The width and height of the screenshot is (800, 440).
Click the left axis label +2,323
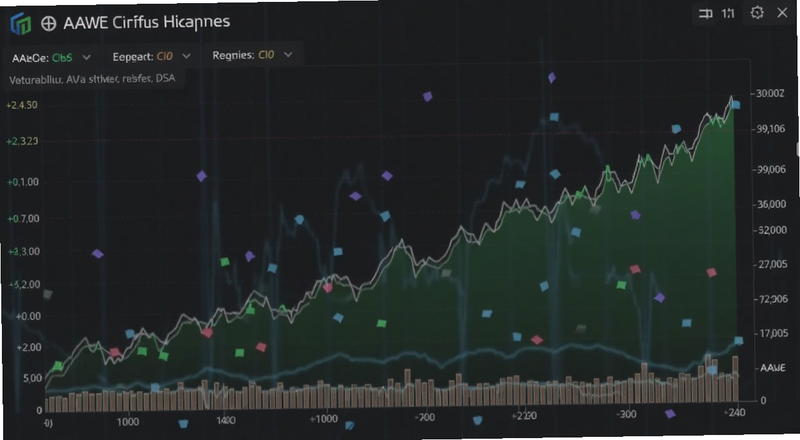(x=22, y=141)
